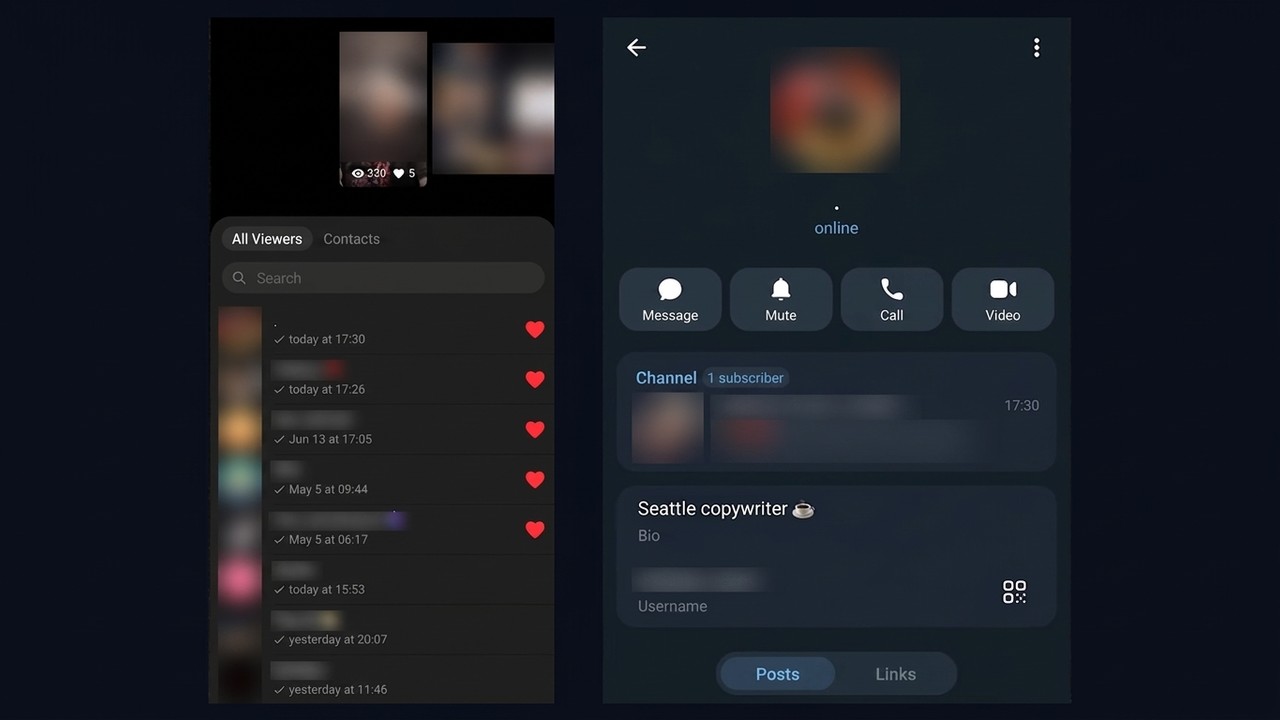Viewport: 1280px width, 720px height.
Task: Select the All Viewers tab
Action: coord(267,239)
